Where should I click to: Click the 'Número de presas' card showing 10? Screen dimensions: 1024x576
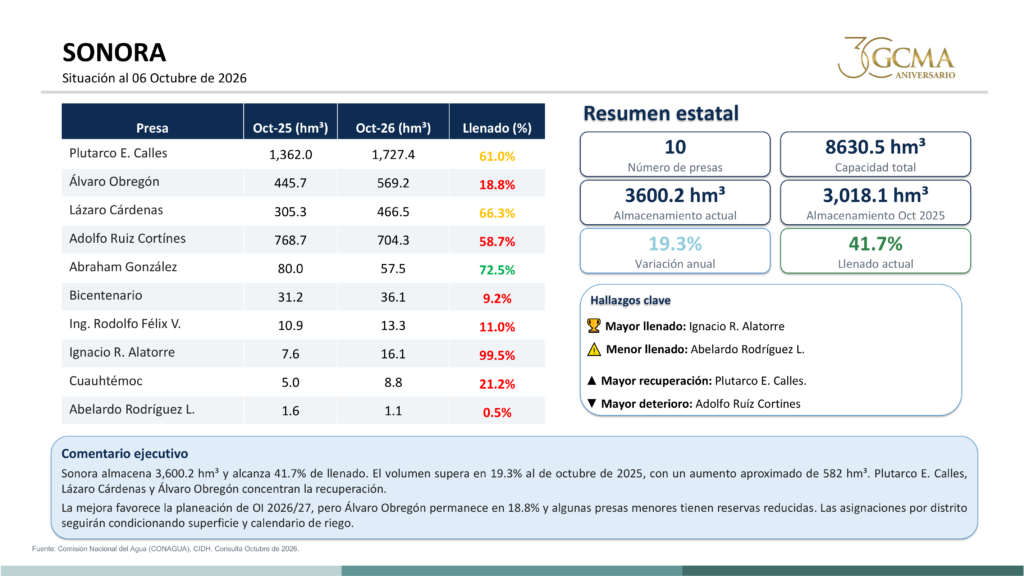(x=675, y=155)
